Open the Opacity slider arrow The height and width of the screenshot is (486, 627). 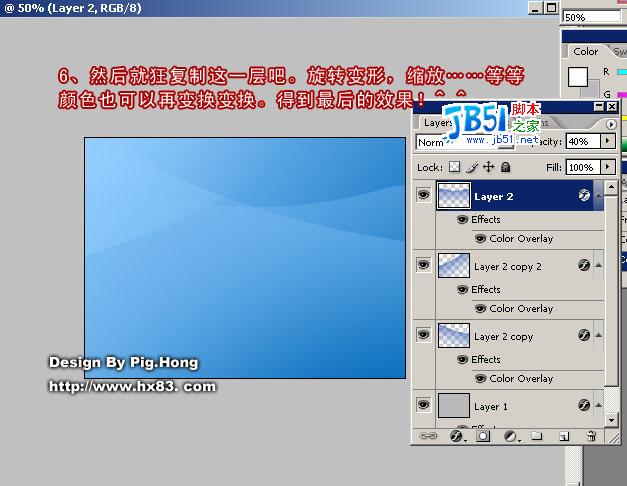[x=608, y=141]
